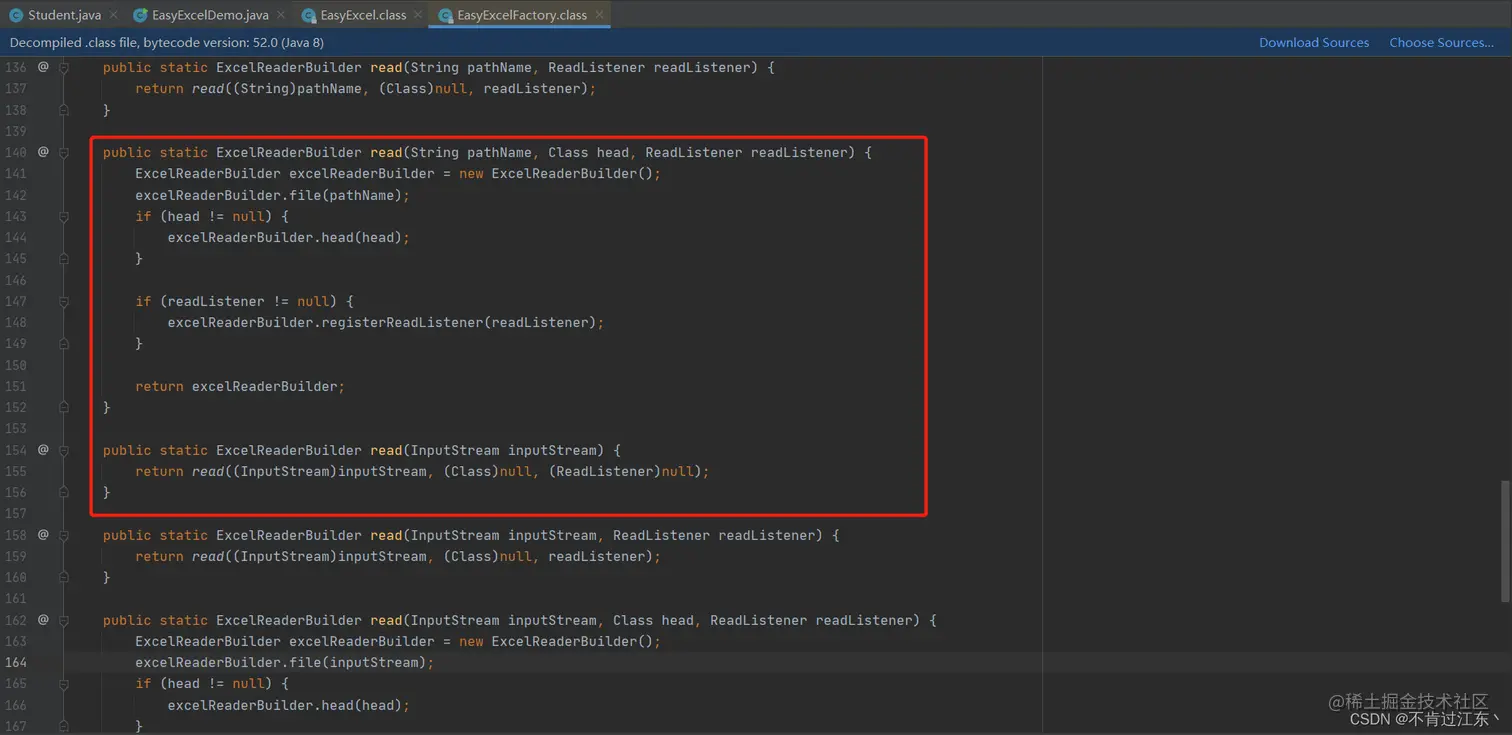Click the @ gutter icon on line 162
Screen dimensions: 1512x735
[43, 620]
